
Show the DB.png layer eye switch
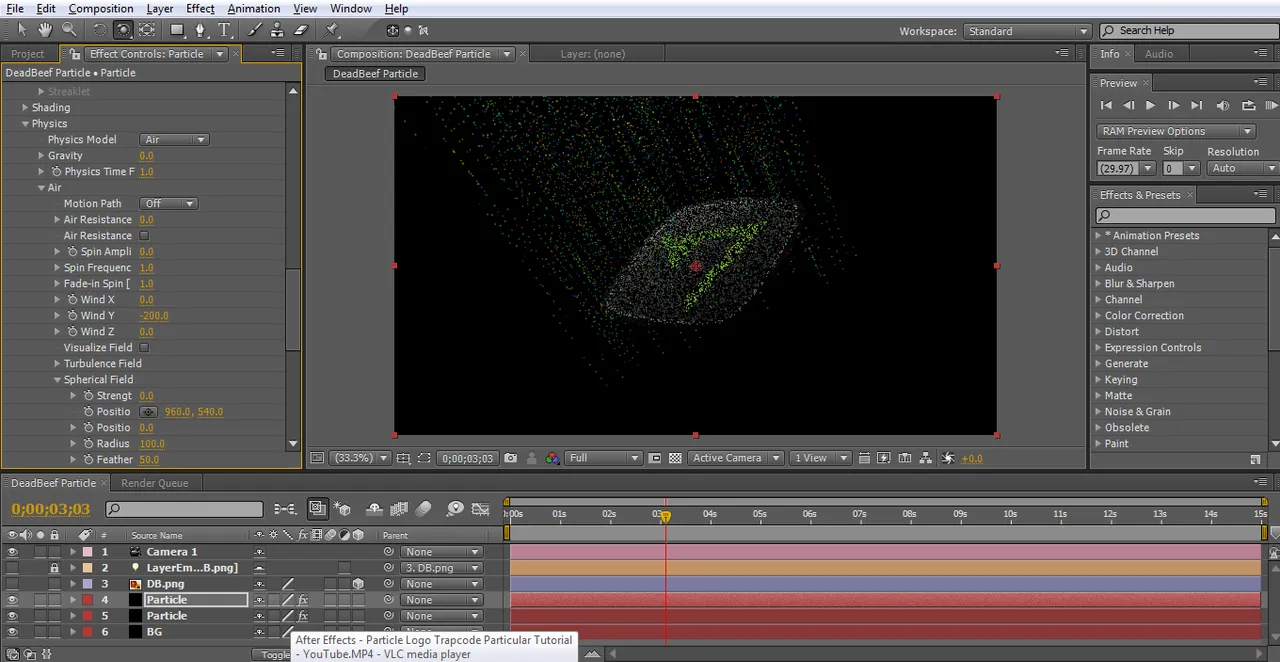(12, 584)
